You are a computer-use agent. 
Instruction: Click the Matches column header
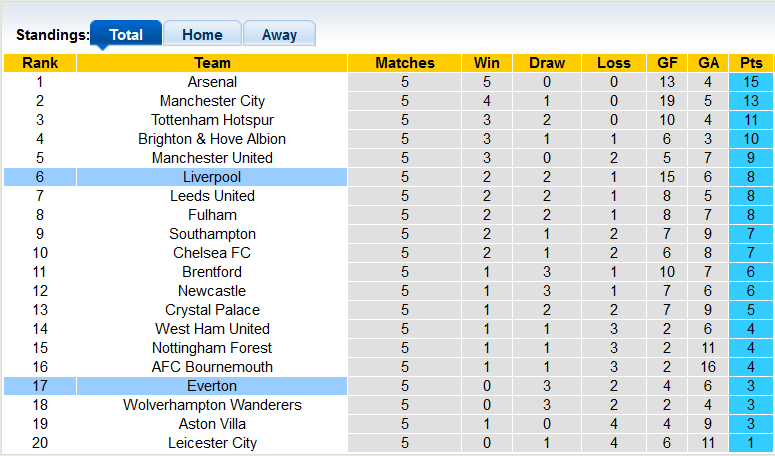[405, 63]
